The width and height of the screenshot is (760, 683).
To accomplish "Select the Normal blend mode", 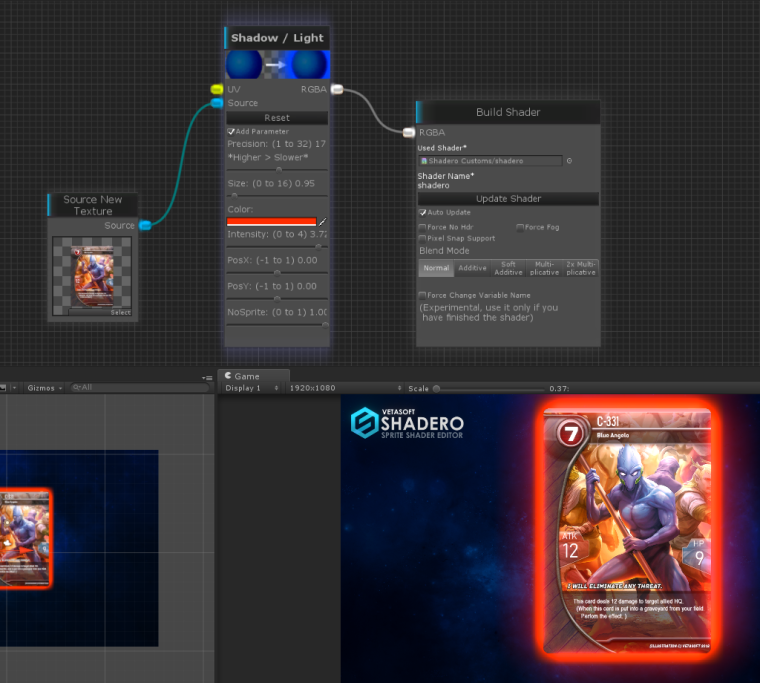I will coord(436,268).
